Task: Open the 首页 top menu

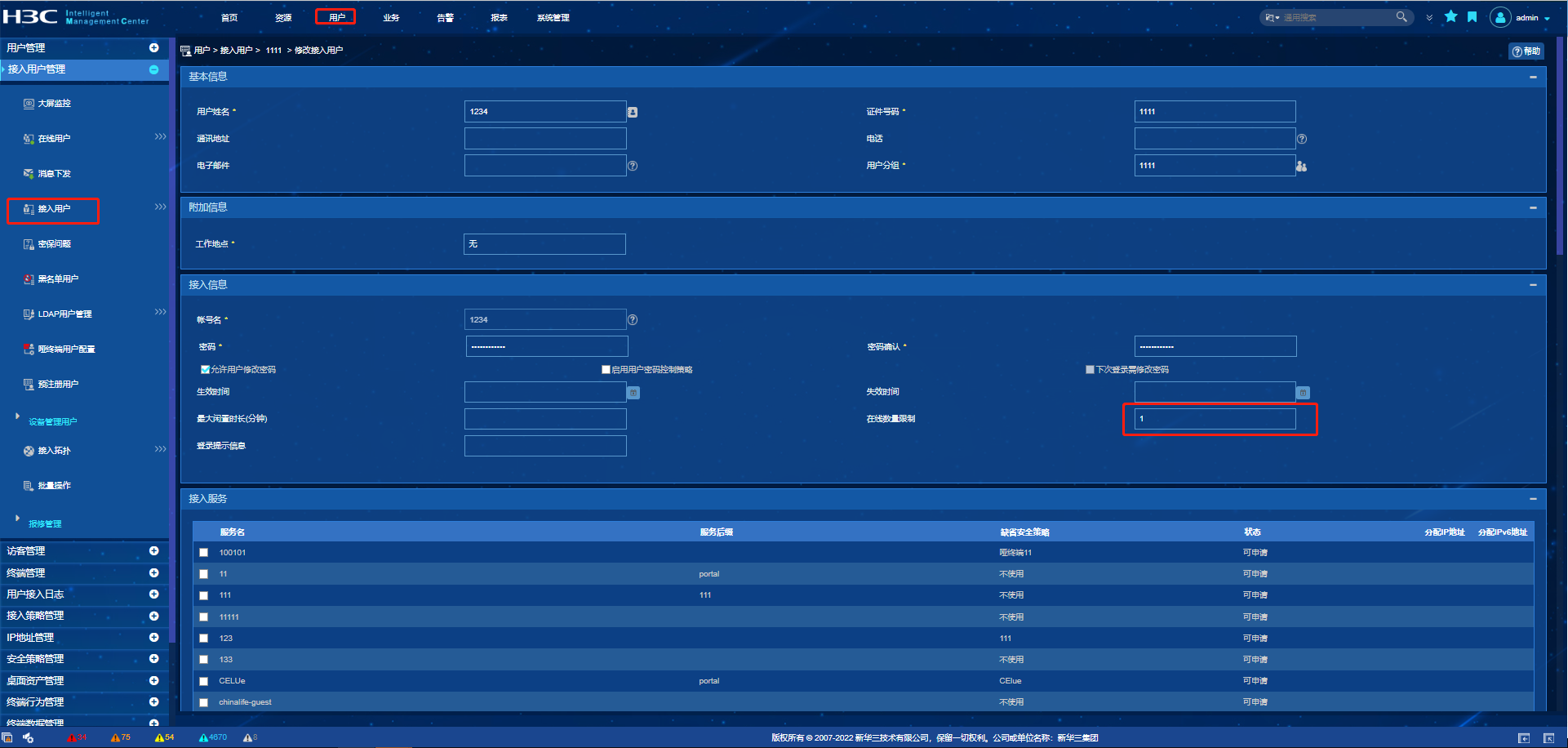Action: [x=229, y=17]
